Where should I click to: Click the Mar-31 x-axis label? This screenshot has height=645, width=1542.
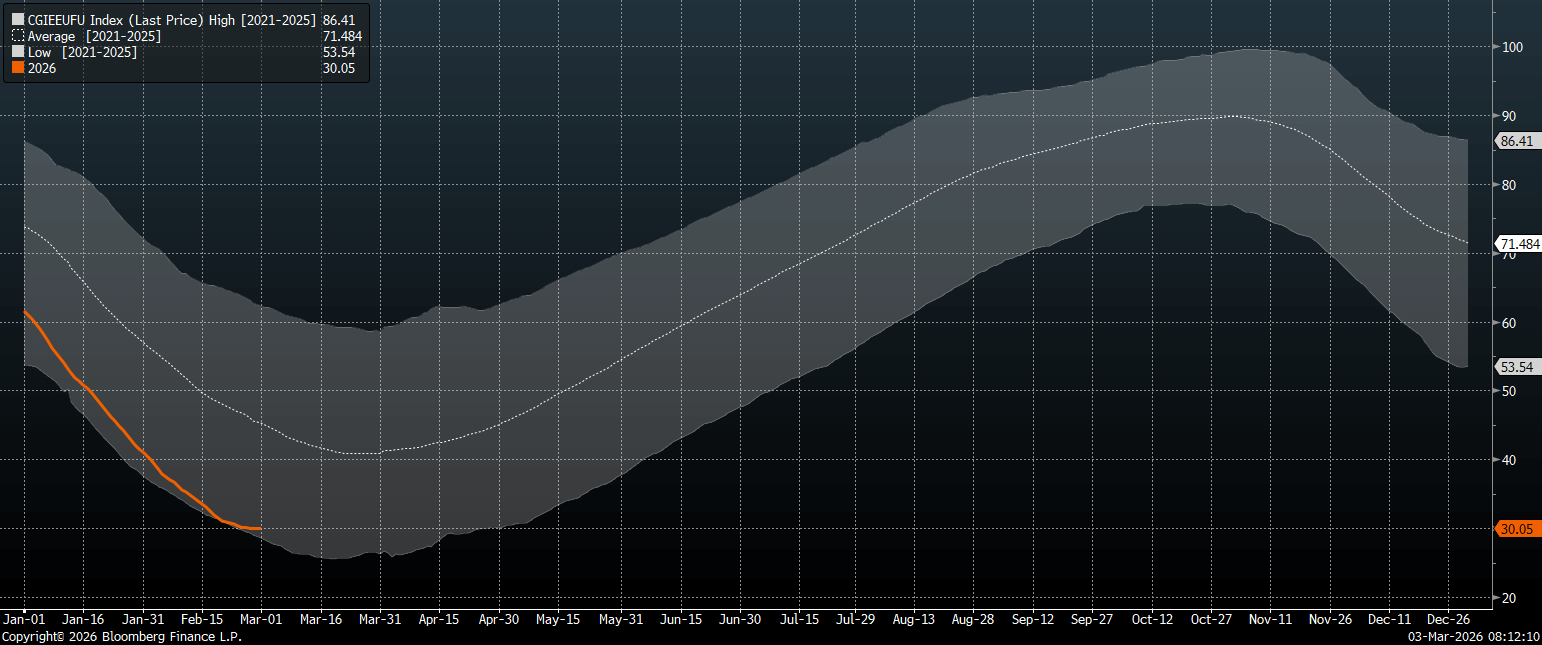pyautogui.click(x=380, y=620)
